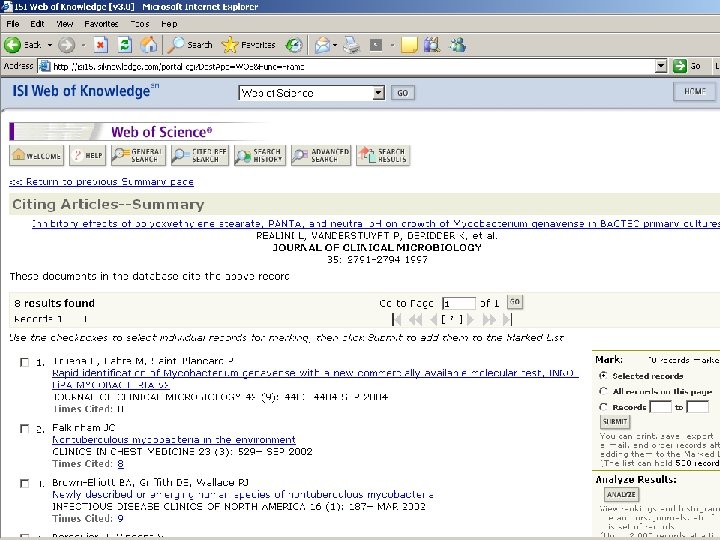
Task: Click inside the Go to Page number field
Action: tap(459, 304)
